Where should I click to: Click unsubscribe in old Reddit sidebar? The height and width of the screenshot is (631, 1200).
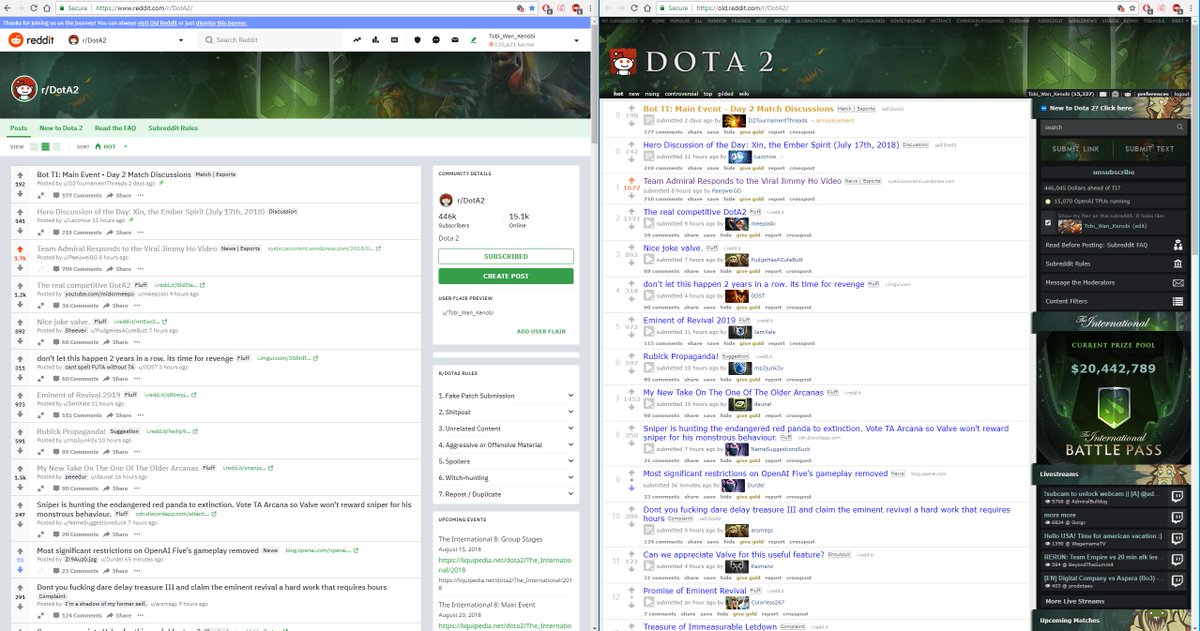(1113, 172)
